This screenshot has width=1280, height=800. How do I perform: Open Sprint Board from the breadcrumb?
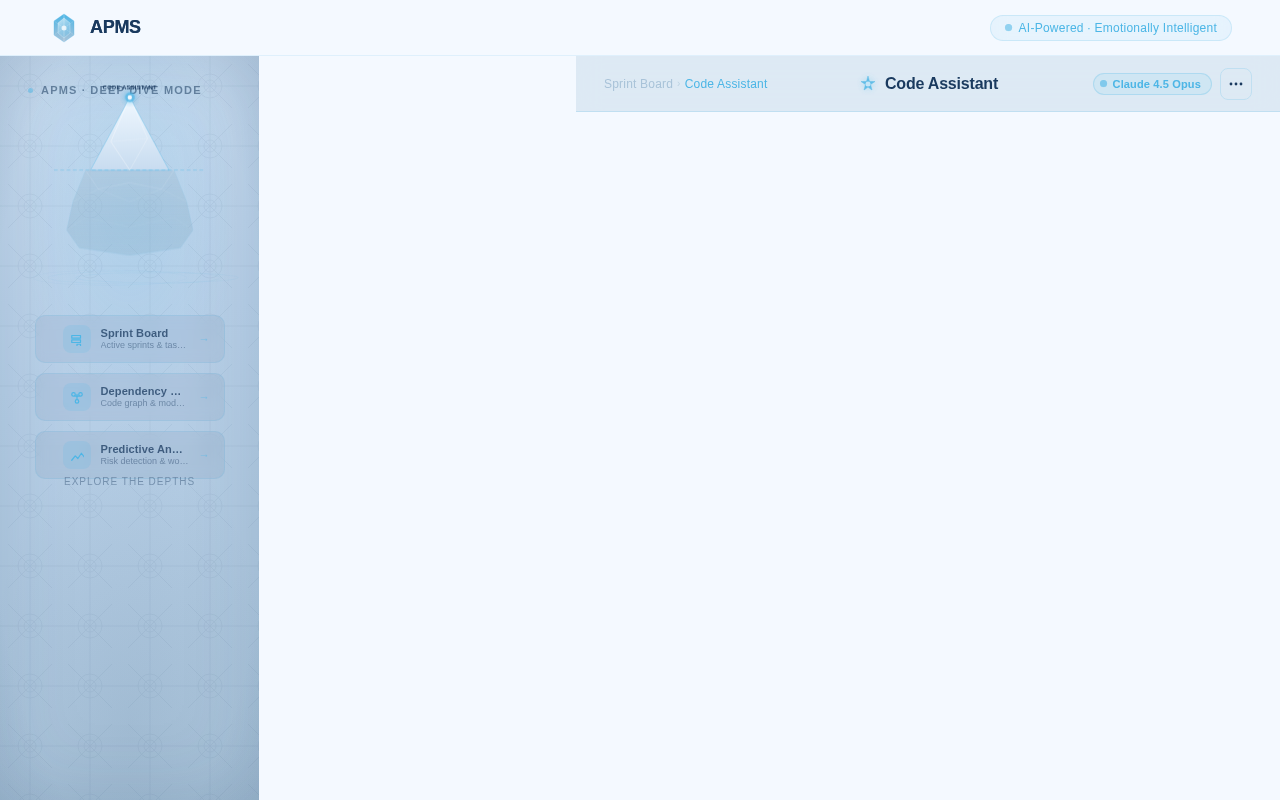[x=638, y=84]
